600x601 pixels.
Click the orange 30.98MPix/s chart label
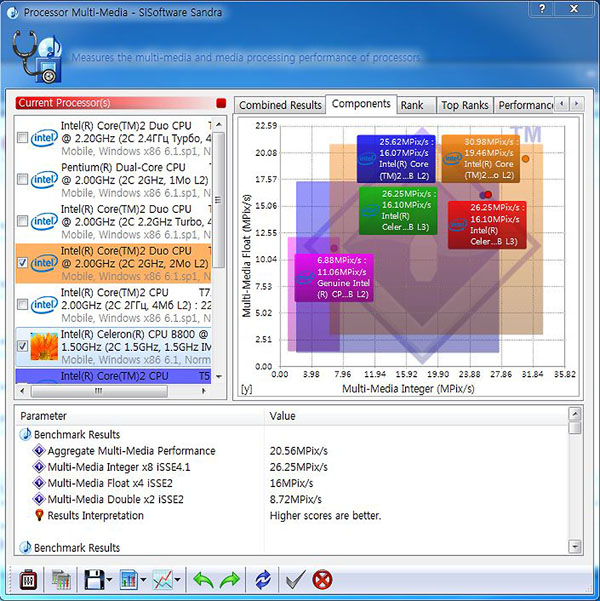tap(481, 158)
